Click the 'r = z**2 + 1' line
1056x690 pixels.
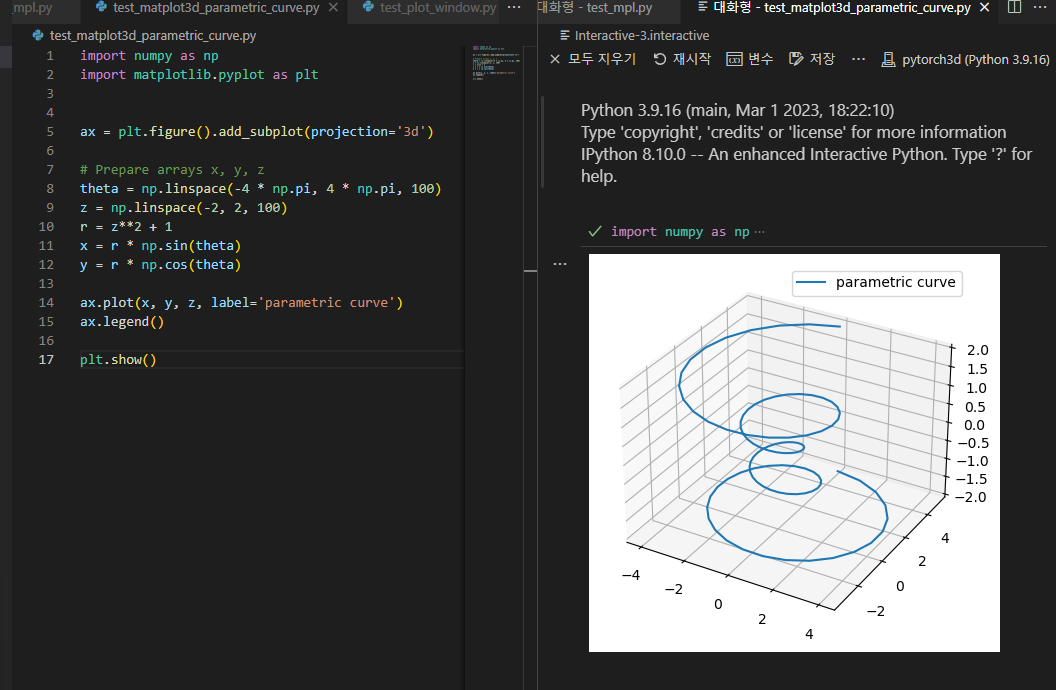(x=126, y=227)
